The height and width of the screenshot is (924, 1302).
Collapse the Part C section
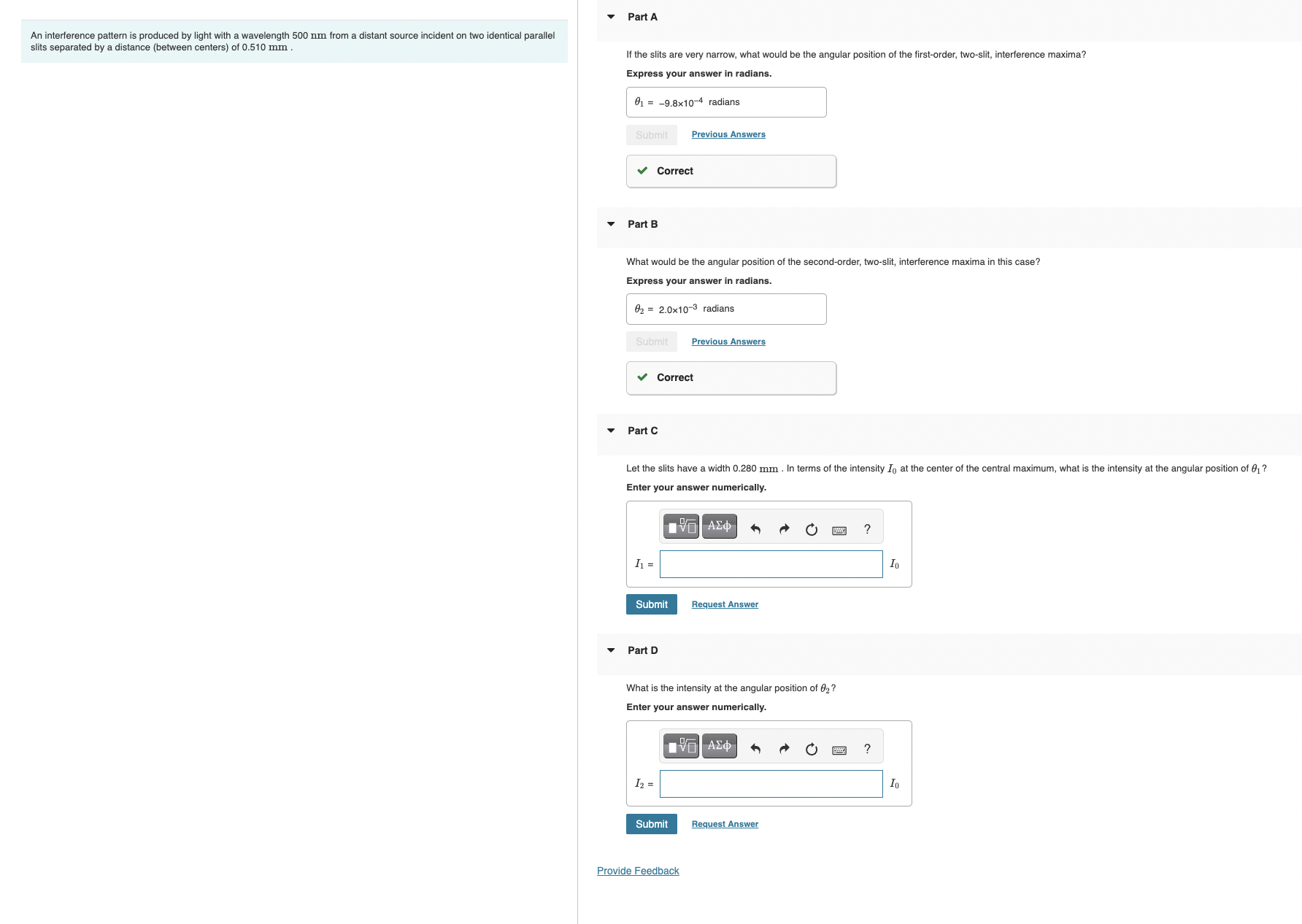[x=611, y=430]
